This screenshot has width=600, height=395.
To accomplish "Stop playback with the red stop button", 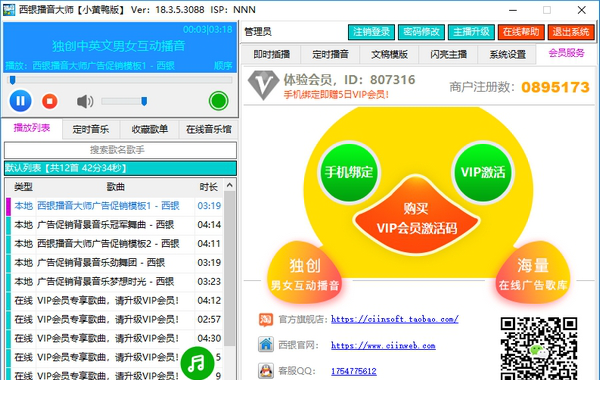I will point(49,101).
